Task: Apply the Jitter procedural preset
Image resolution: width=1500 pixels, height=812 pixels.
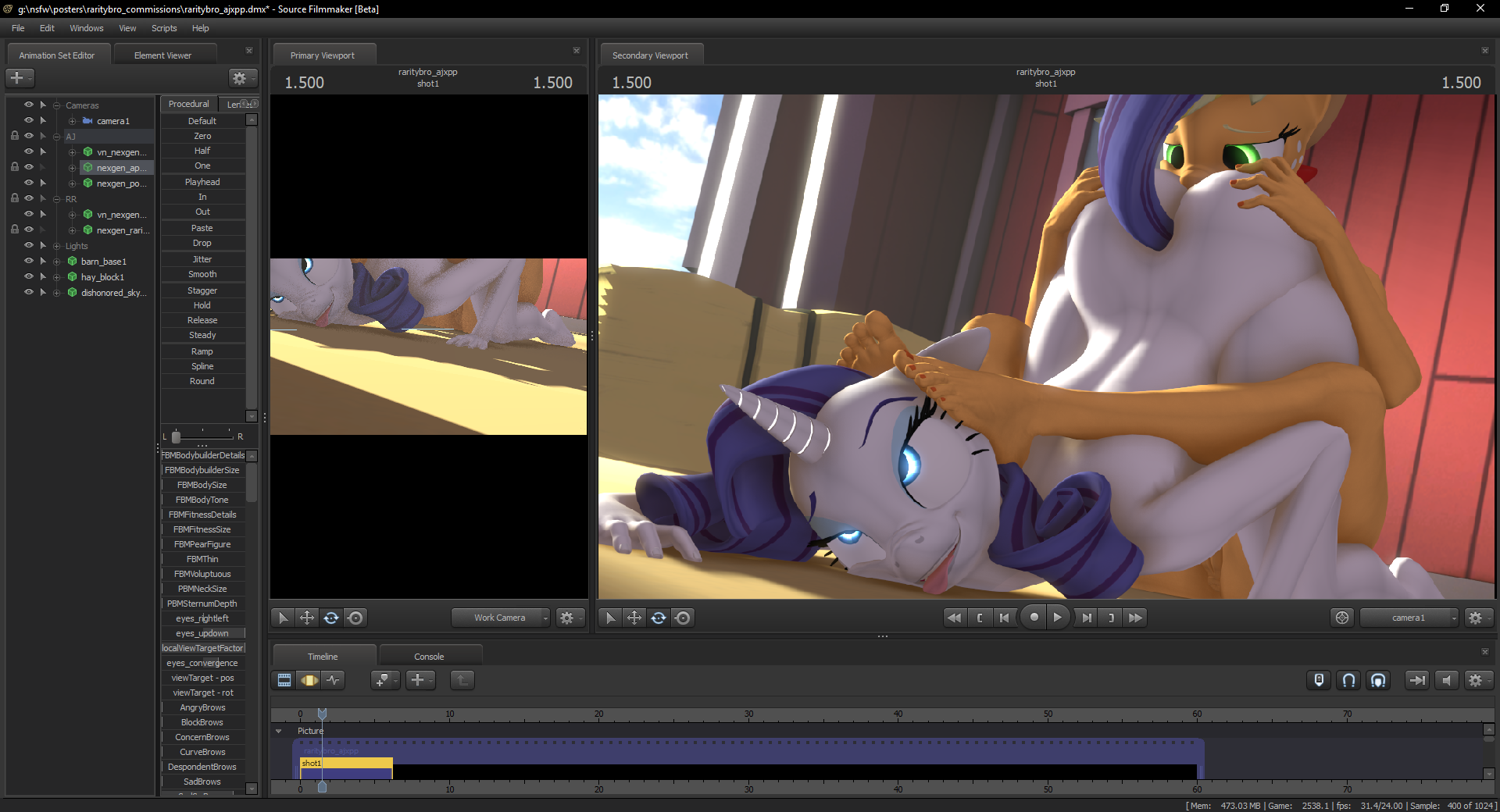Action: (202, 259)
